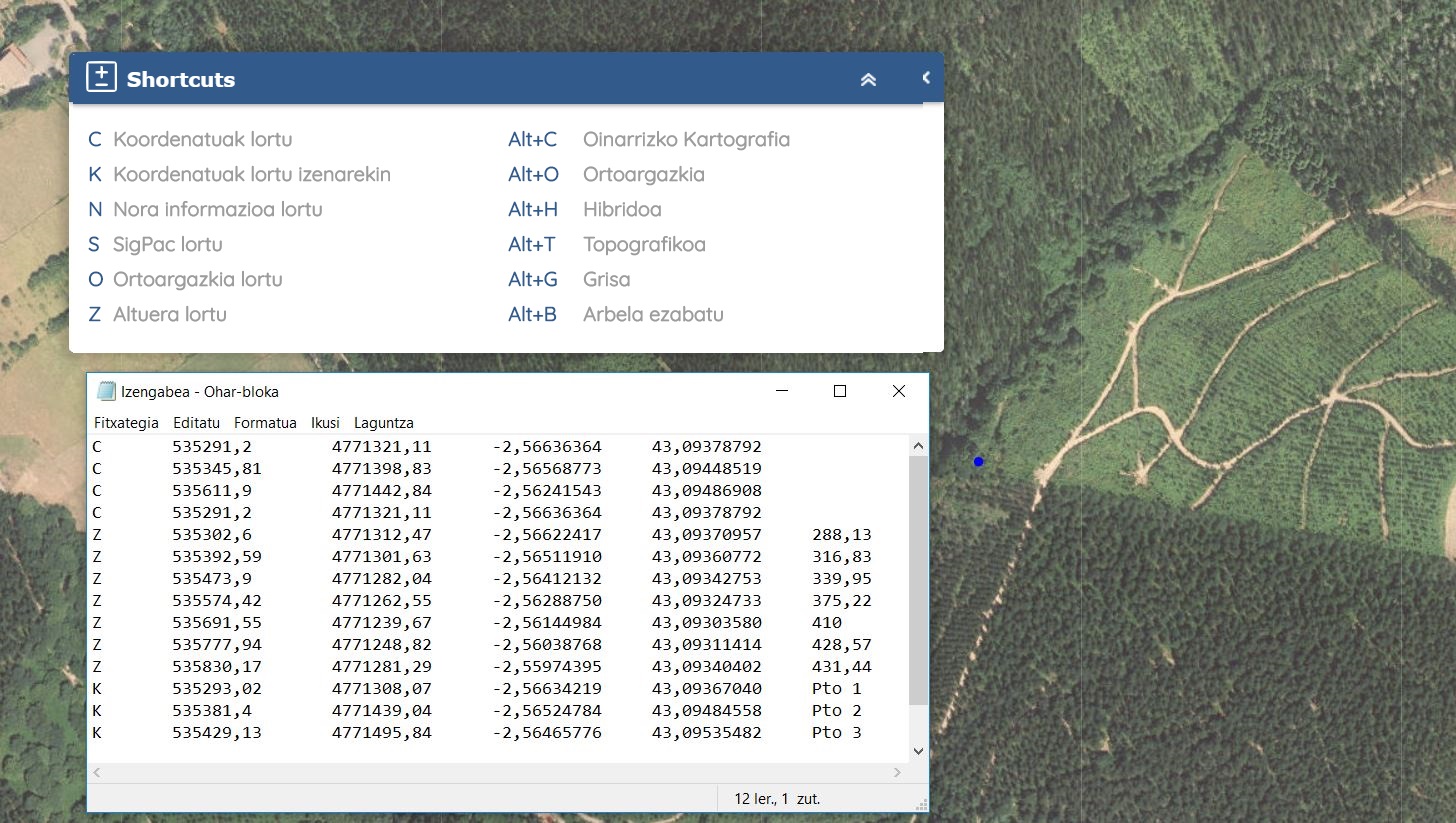Open the Ikusi menu
Viewport: 1456px width, 823px height.
(x=325, y=423)
